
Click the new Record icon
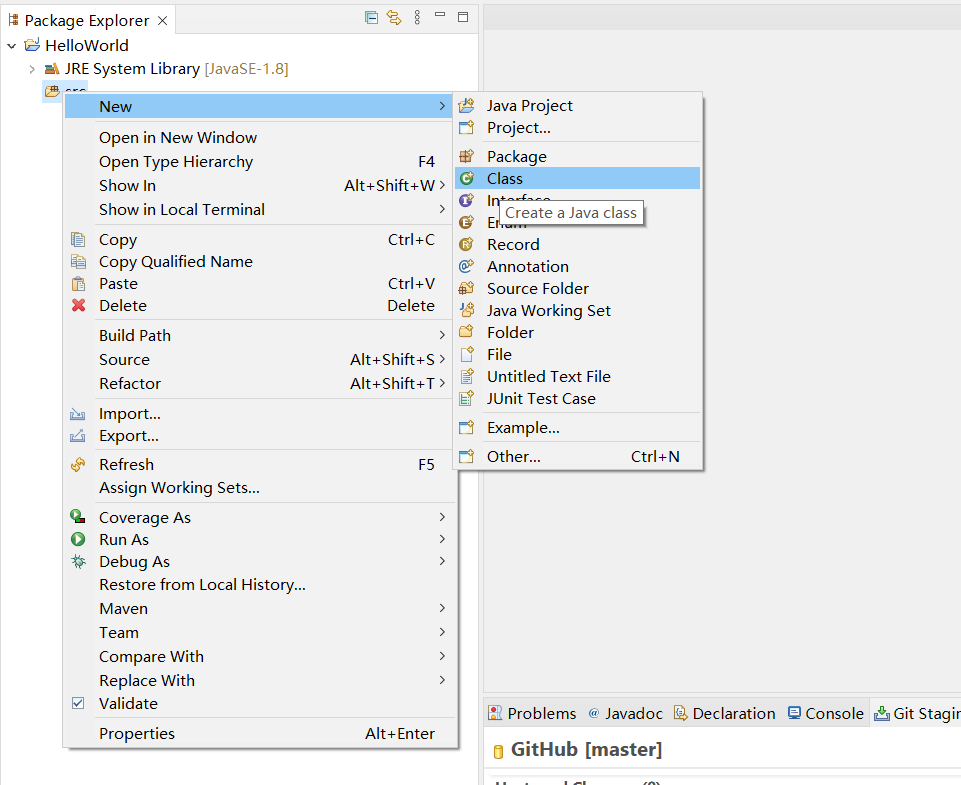tap(467, 245)
